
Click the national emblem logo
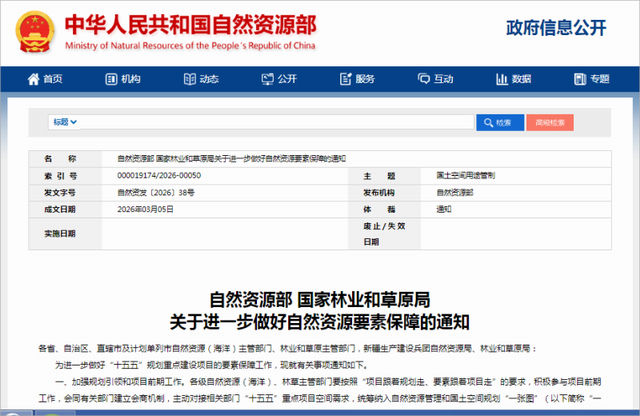[35, 32]
